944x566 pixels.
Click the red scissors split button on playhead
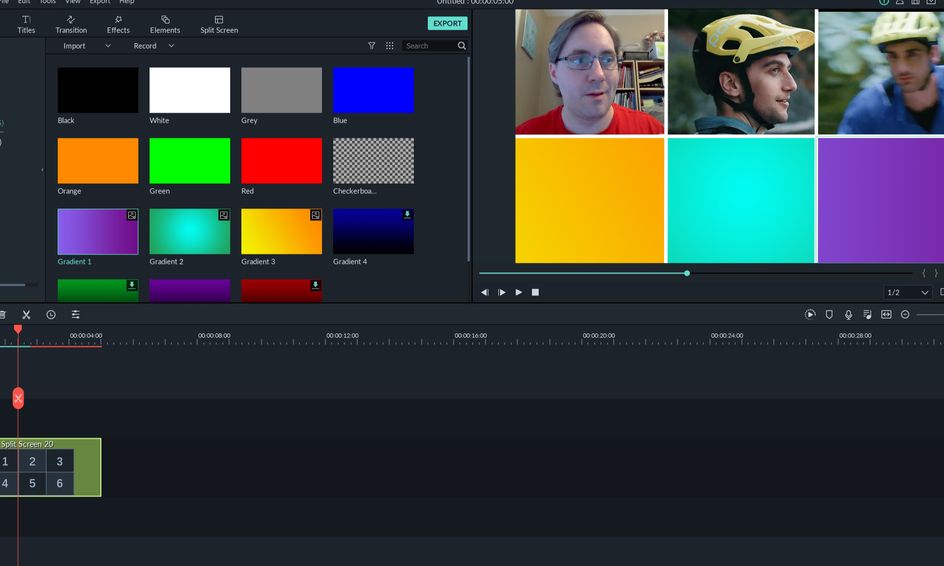click(18, 398)
